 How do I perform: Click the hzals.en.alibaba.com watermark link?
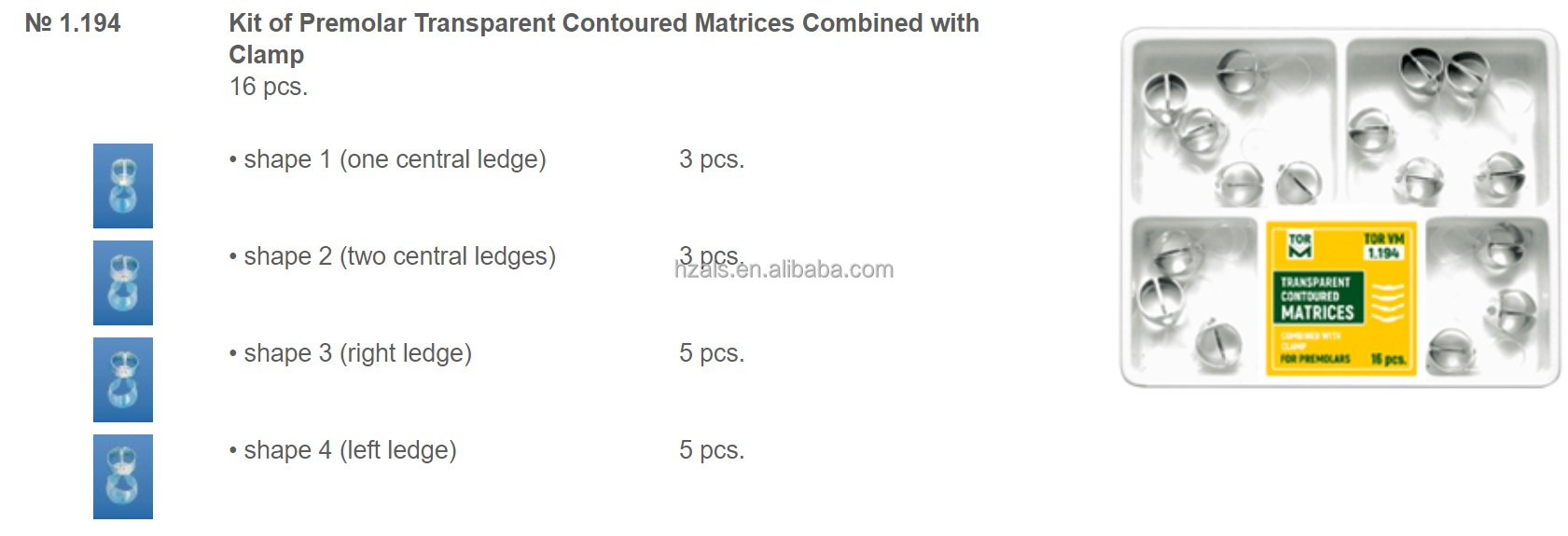click(x=784, y=269)
